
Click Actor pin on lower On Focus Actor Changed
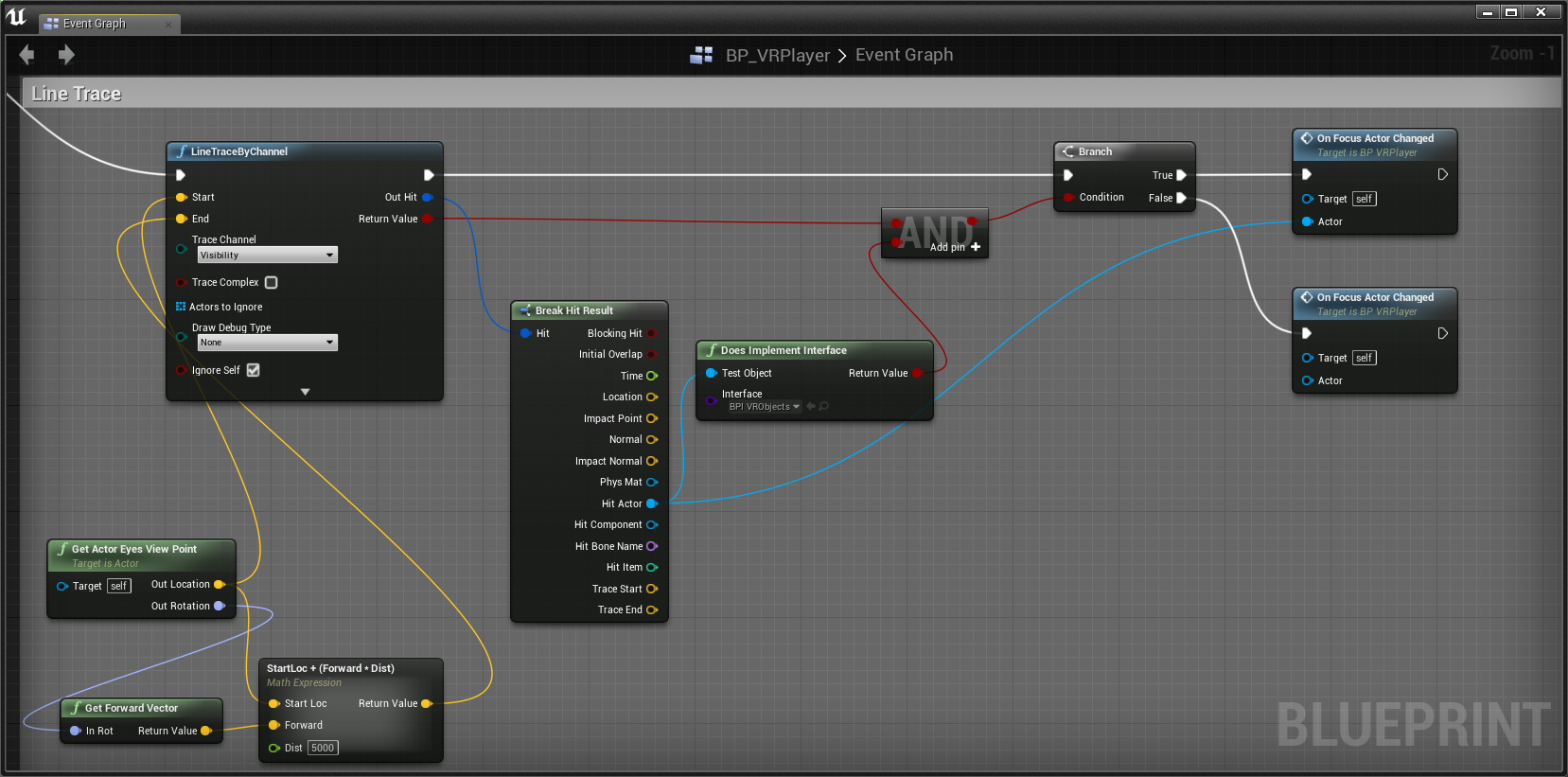coord(1307,380)
